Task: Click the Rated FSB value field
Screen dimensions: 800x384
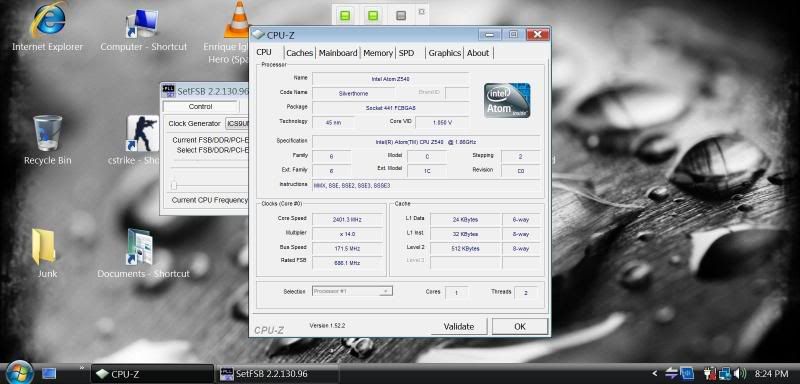Action: tap(347, 263)
